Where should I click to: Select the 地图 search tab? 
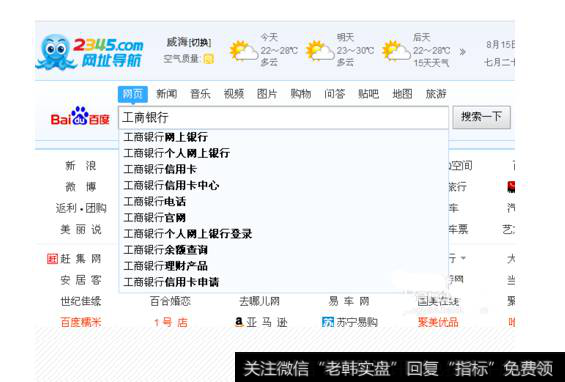coord(402,94)
